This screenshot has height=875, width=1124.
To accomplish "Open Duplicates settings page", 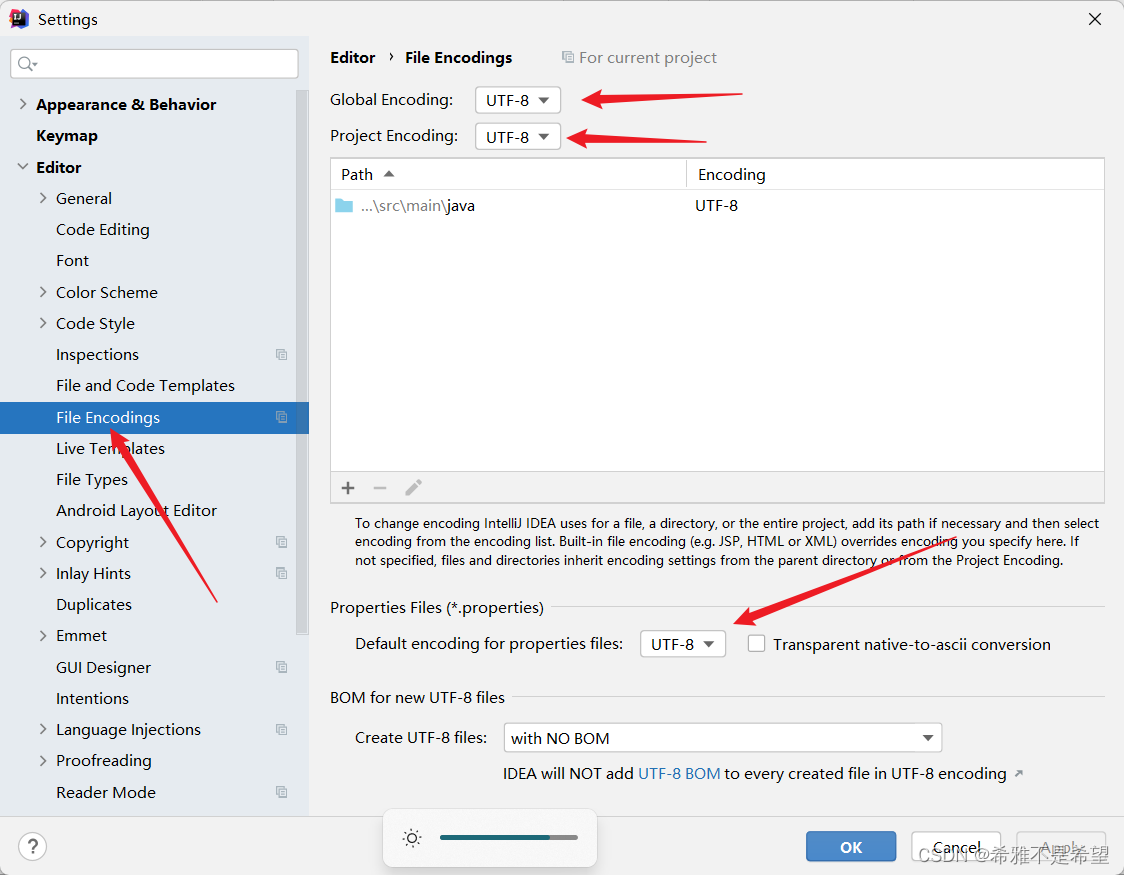I will pyautogui.click(x=94, y=604).
